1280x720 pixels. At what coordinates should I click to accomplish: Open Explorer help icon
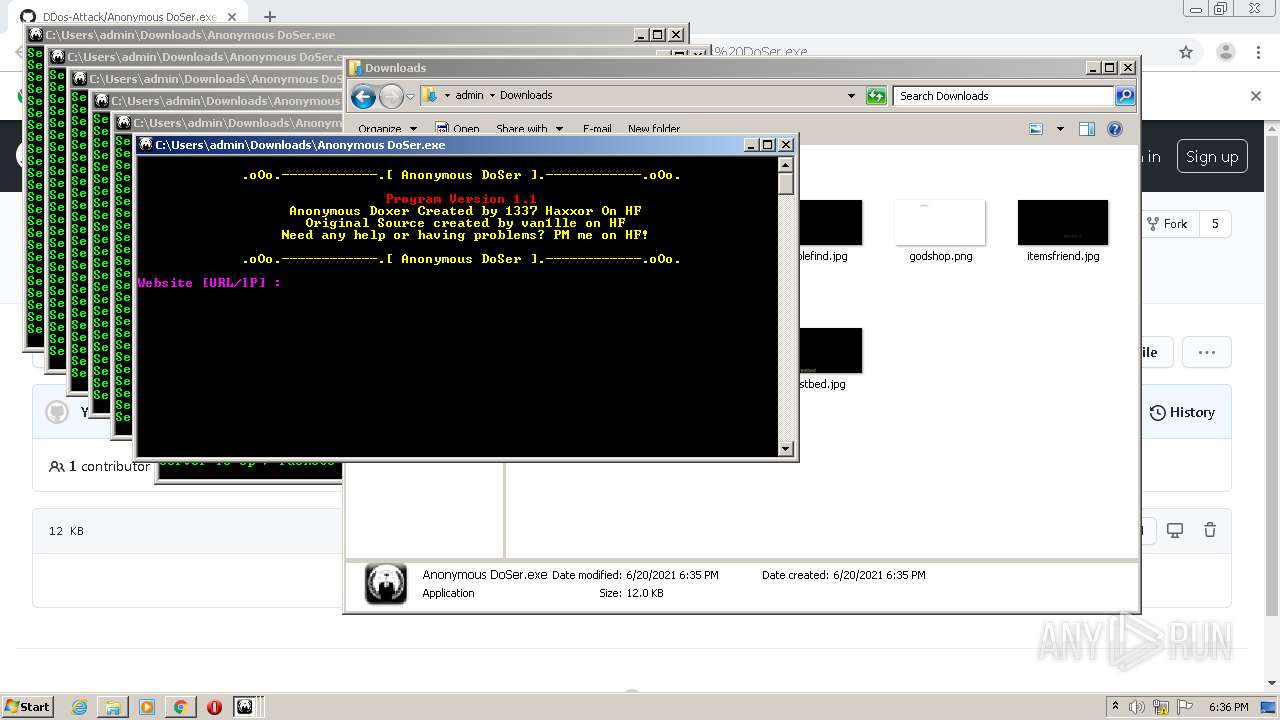[1115, 129]
